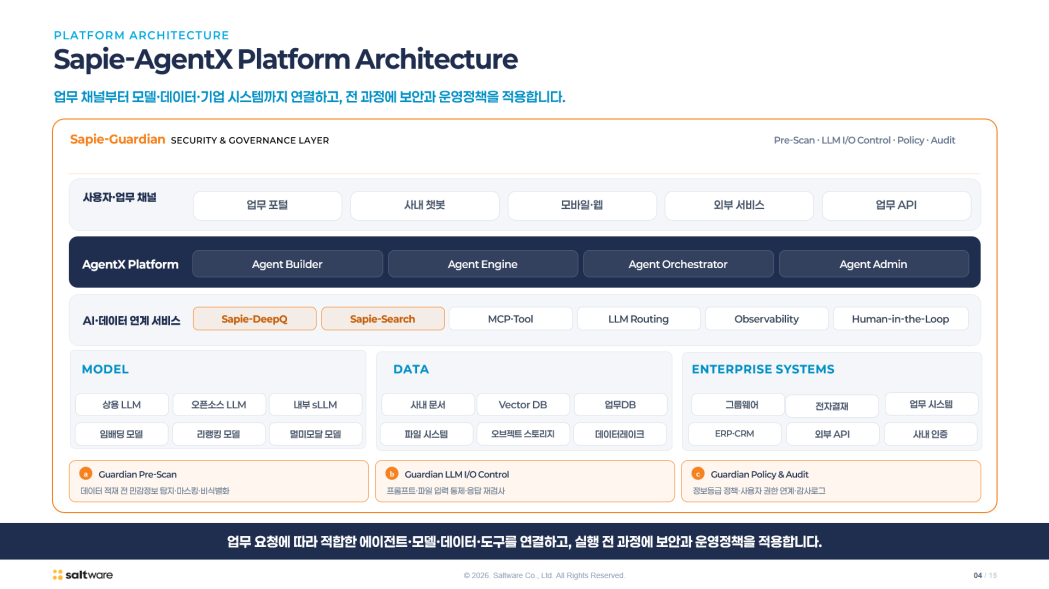Click the 사용자·업무 채널 row label
The image size is (1049, 589).
120,197
